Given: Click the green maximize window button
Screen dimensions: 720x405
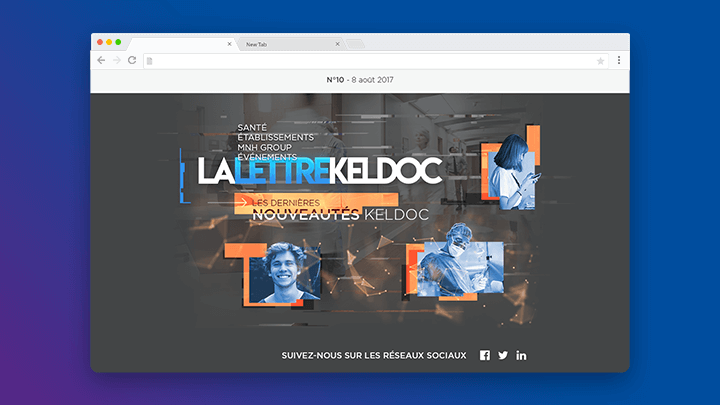Looking at the screenshot, I should coord(118,42).
